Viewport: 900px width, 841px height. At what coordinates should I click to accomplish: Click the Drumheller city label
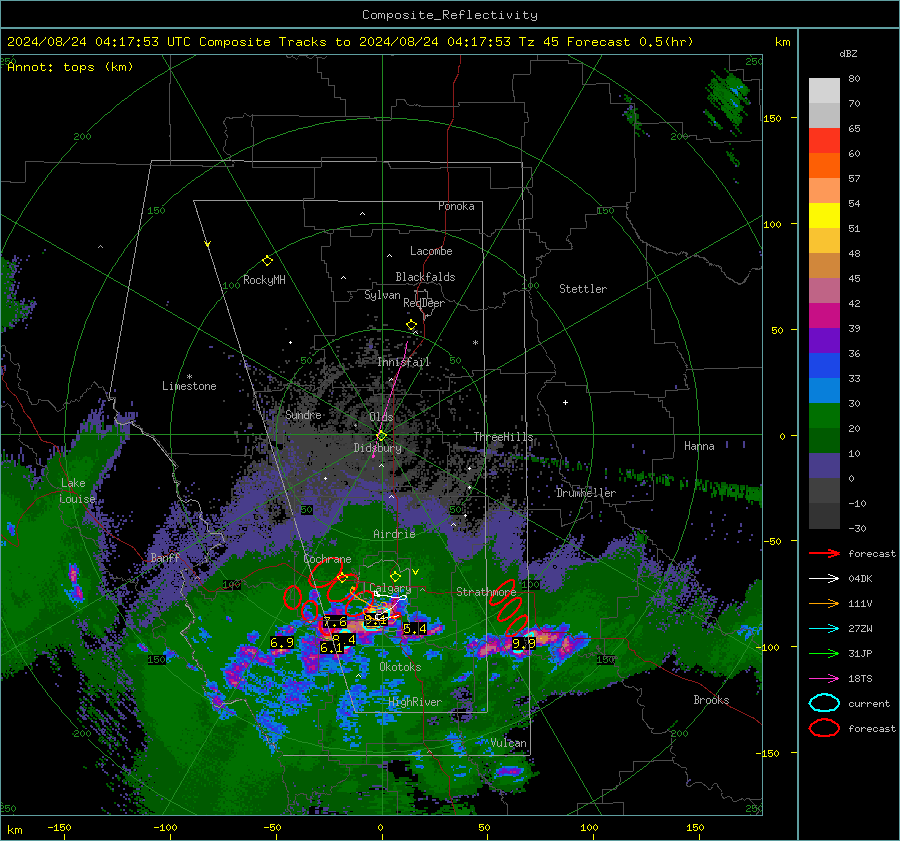pyautogui.click(x=586, y=493)
